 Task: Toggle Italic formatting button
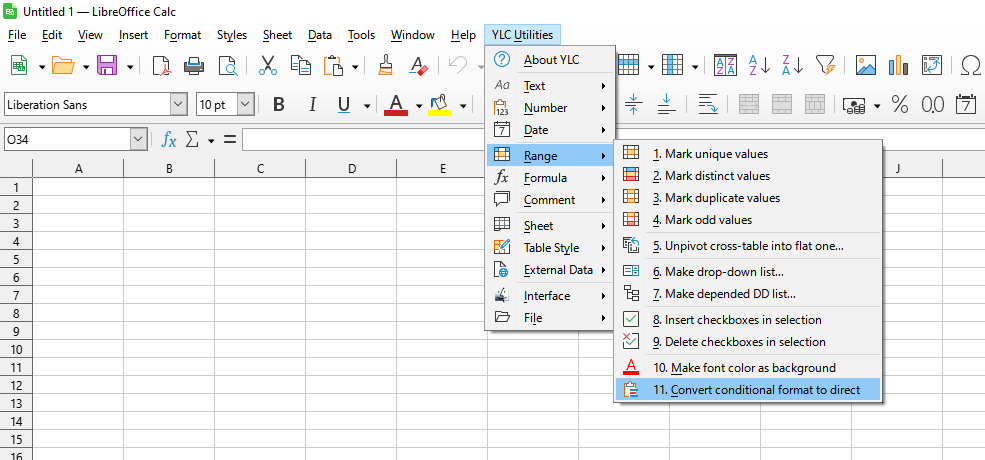point(312,105)
